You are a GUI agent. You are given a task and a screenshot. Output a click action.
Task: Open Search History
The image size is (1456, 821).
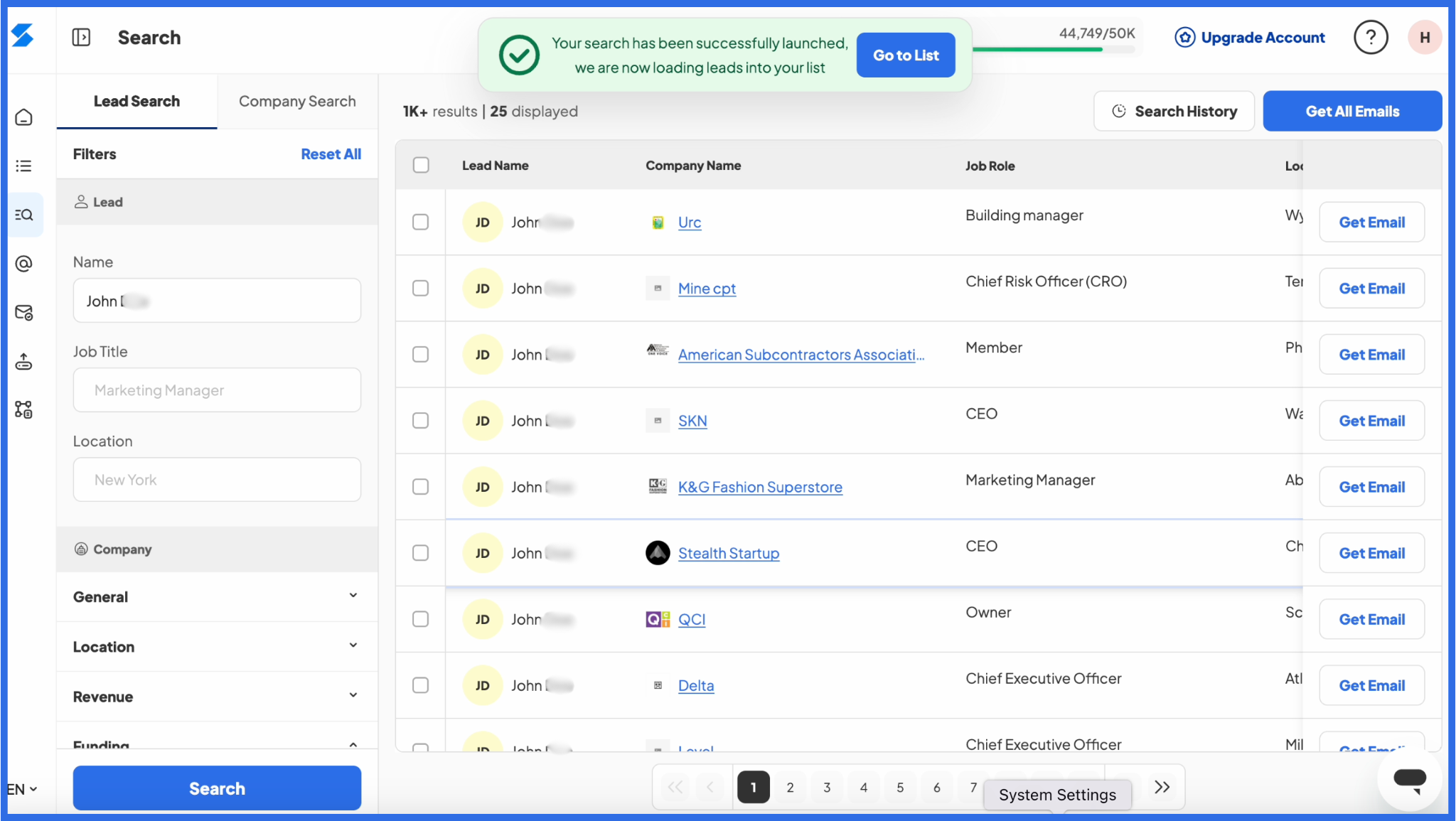[x=1174, y=111]
